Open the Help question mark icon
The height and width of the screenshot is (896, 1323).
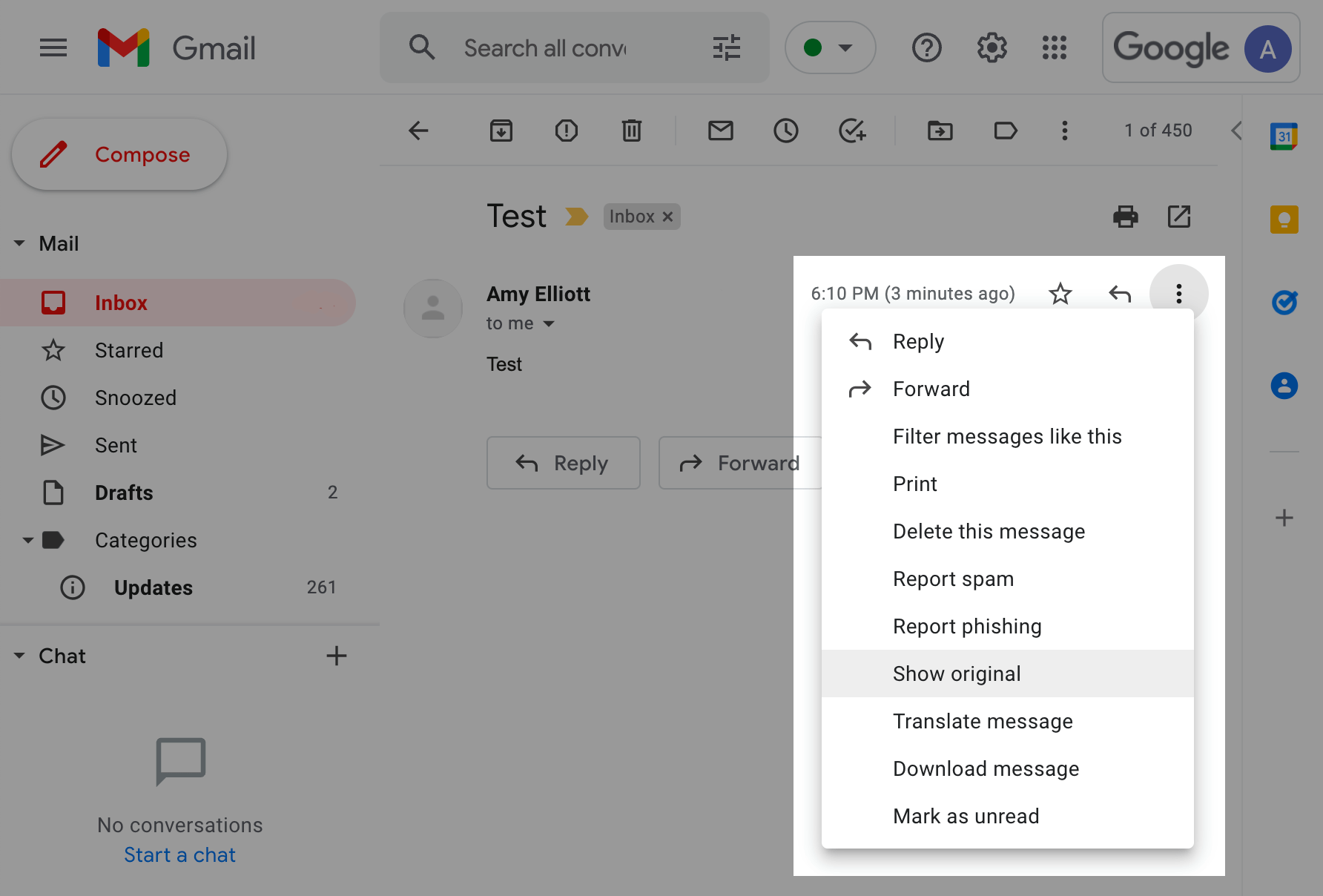[926, 47]
